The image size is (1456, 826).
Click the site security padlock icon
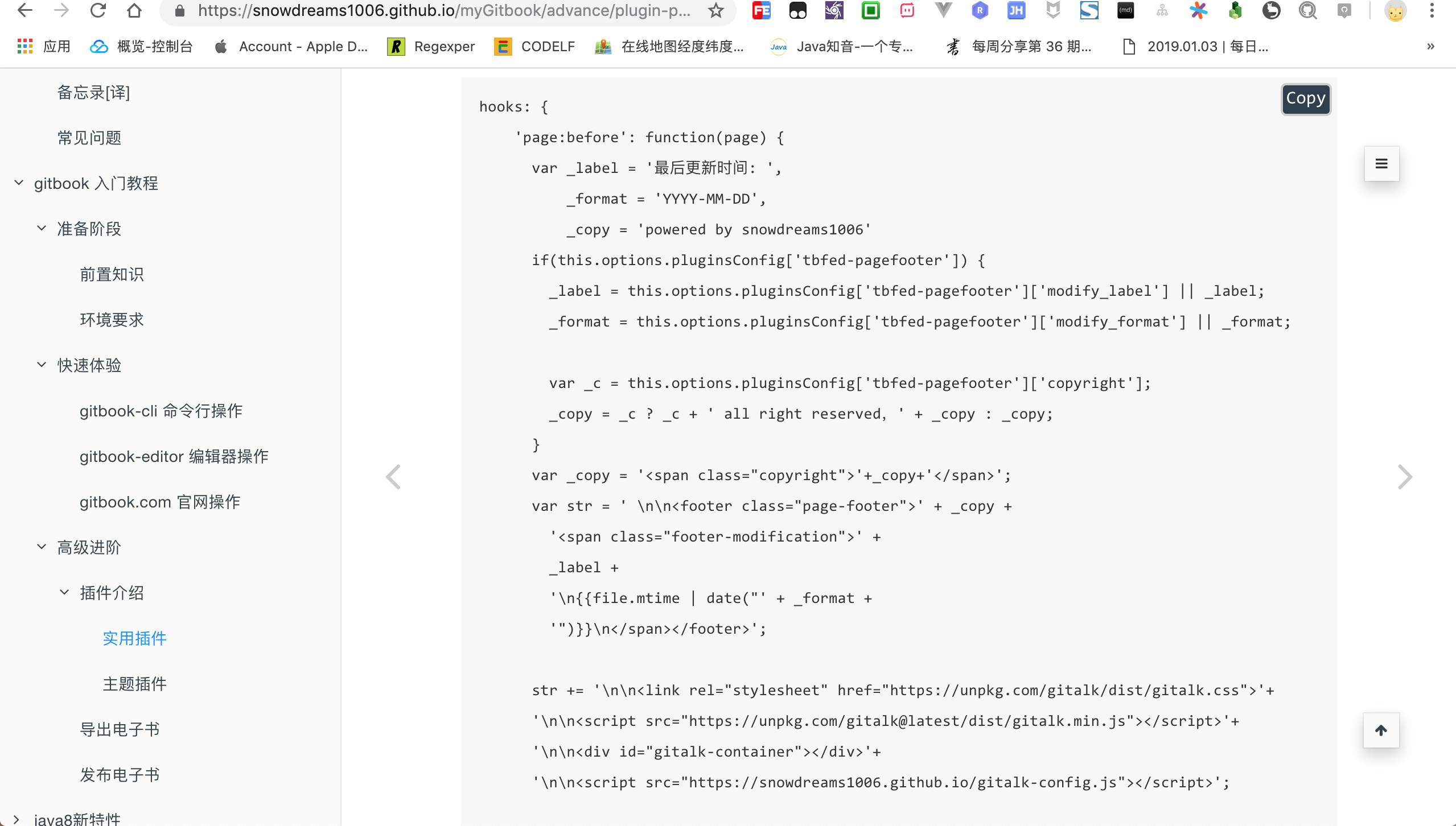pos(179,10)
